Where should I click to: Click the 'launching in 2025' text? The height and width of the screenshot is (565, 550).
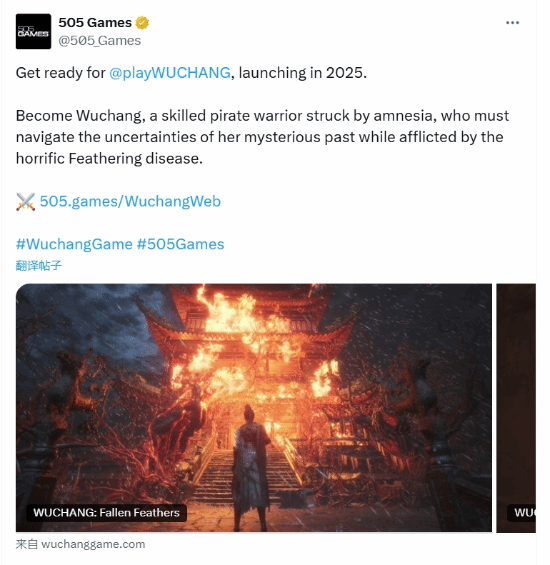[303, 73]
